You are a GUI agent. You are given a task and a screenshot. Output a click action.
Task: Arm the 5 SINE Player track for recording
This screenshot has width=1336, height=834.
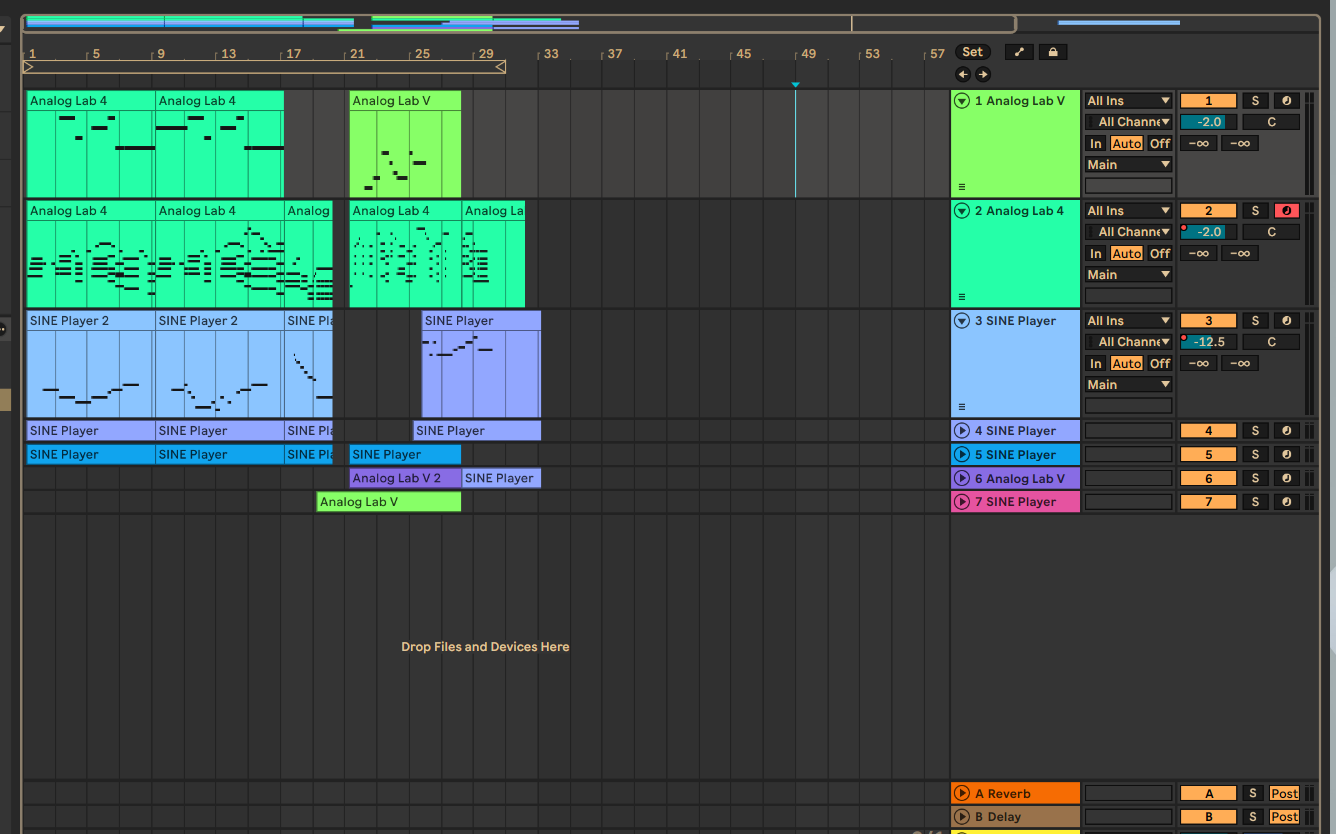(1286, 455)
